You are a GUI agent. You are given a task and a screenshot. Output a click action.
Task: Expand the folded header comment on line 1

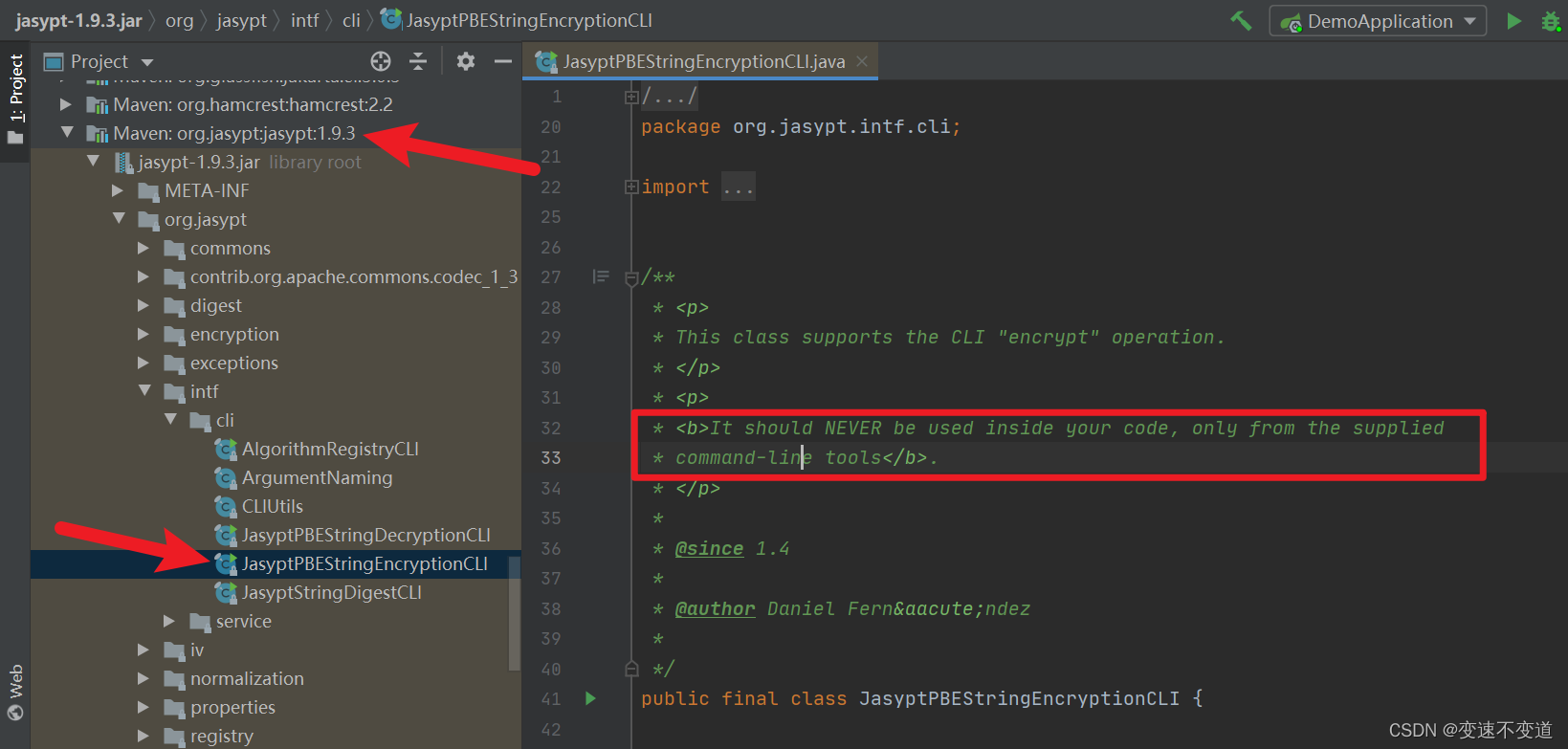(x=631, y=97)
